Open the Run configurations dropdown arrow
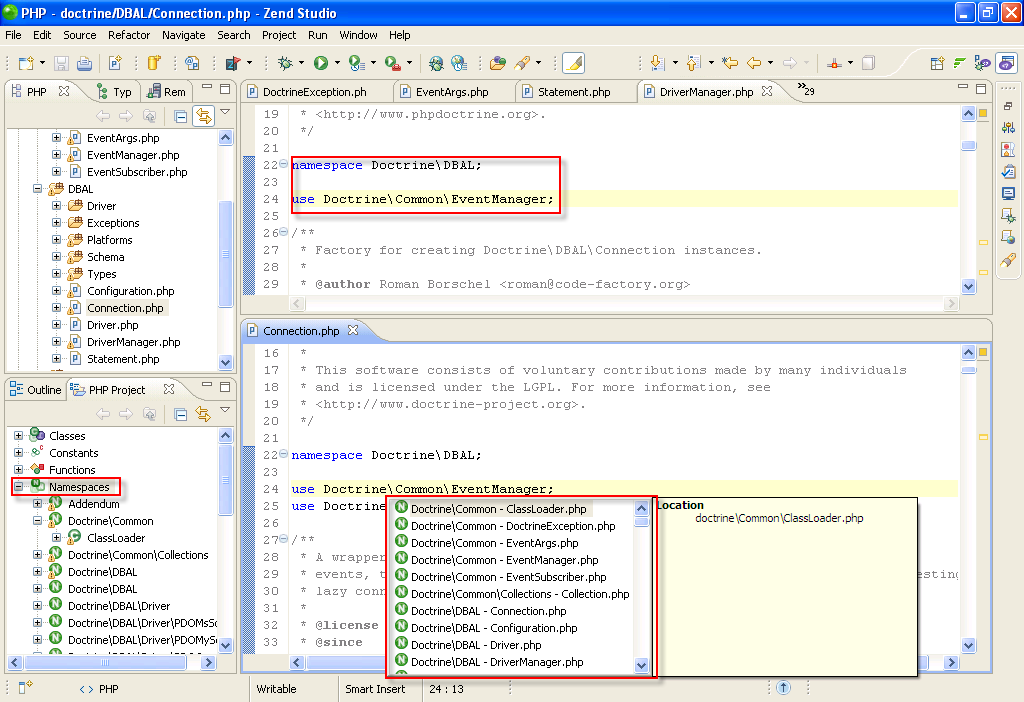1024x702 pixels. [x=337, y=63]
